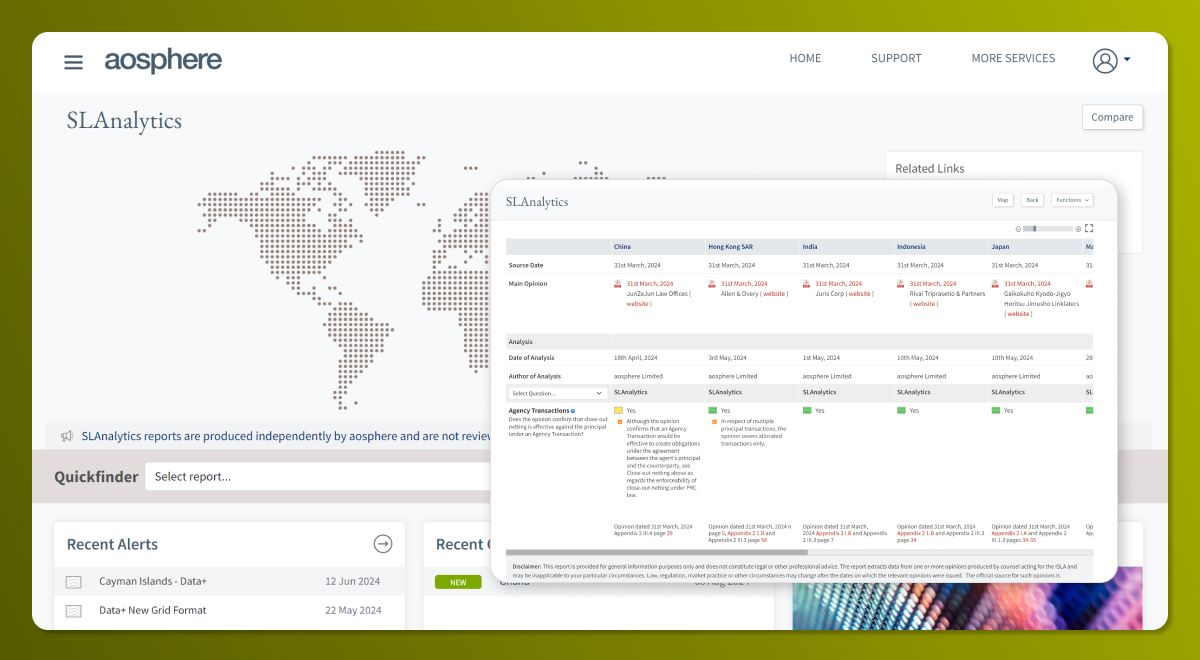Click the table zoom slider

click(1046, 229)
